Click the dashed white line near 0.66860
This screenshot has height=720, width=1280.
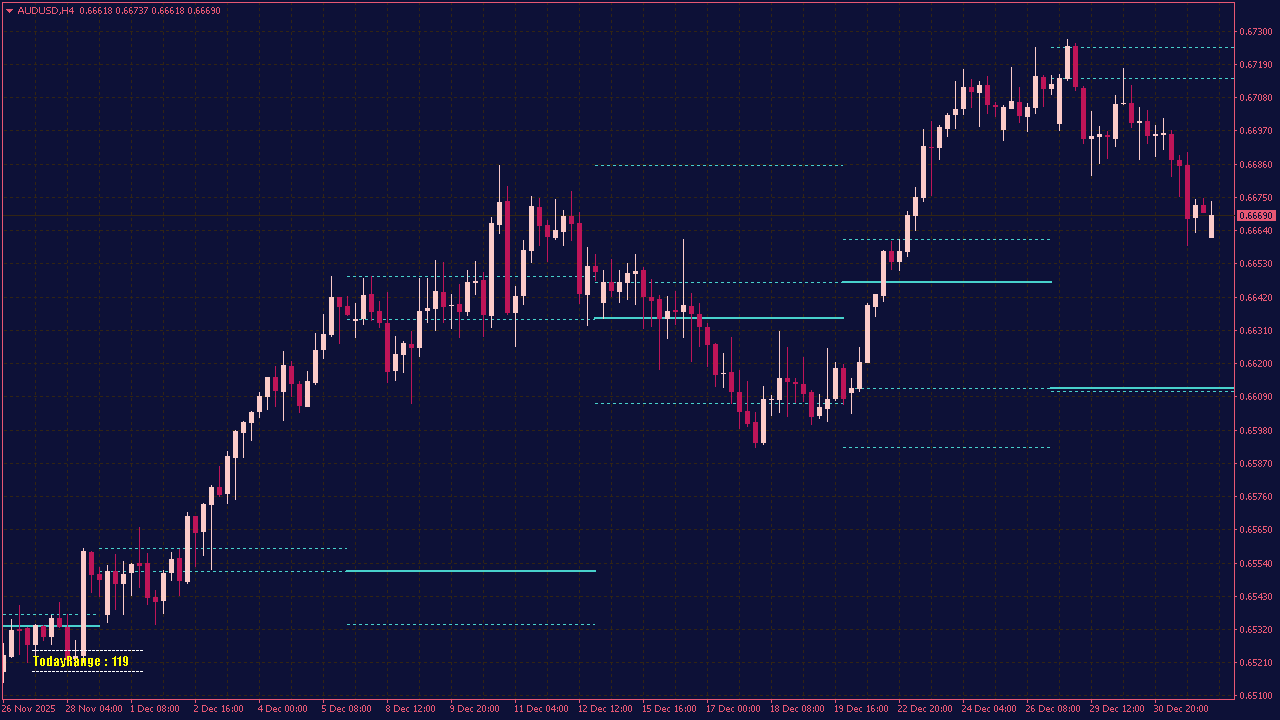tap(720, 163)
